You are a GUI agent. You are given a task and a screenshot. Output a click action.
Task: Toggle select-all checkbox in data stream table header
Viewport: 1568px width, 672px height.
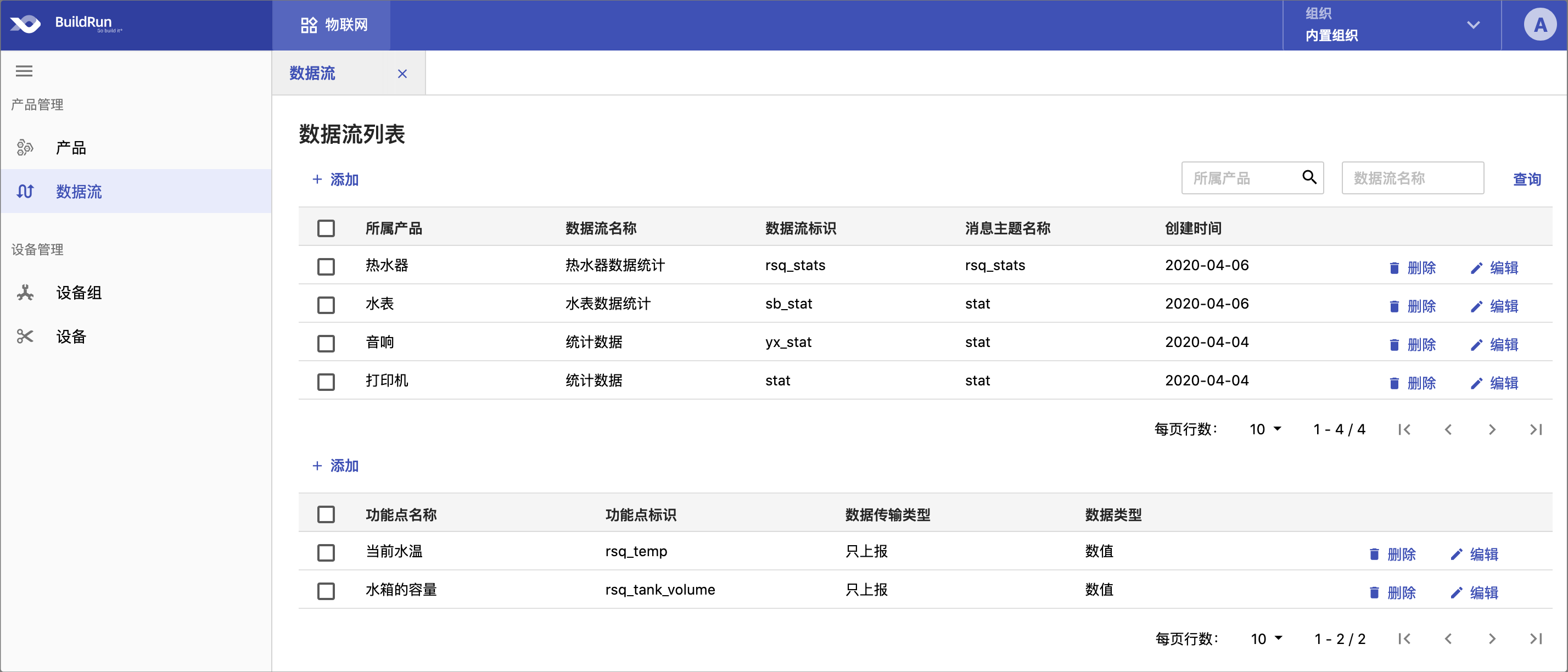coord(326,228)
